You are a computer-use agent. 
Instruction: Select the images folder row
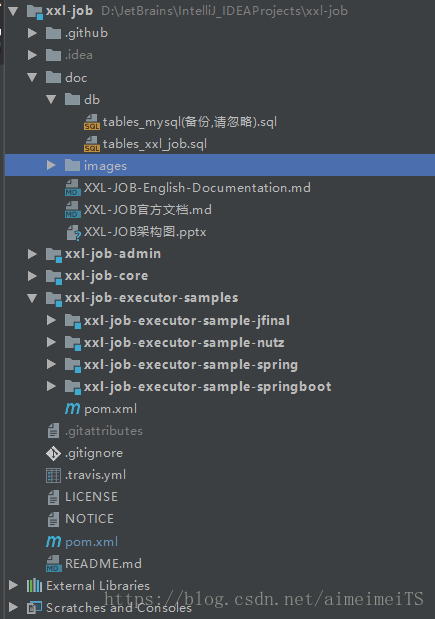click(220, 165)
